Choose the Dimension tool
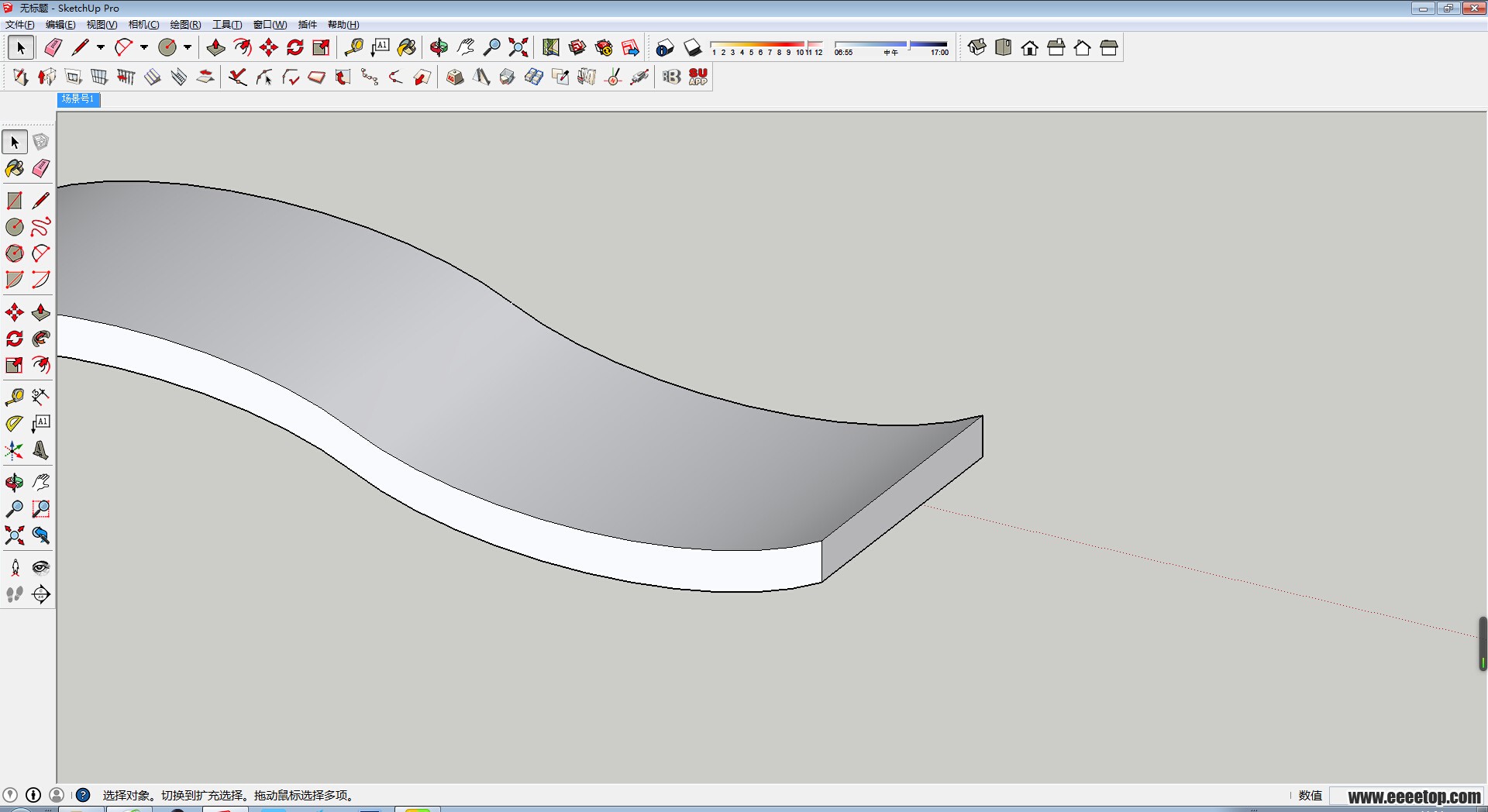Image resolution: width=1488 pixels, height=812 pixels. tap(41, 397)
